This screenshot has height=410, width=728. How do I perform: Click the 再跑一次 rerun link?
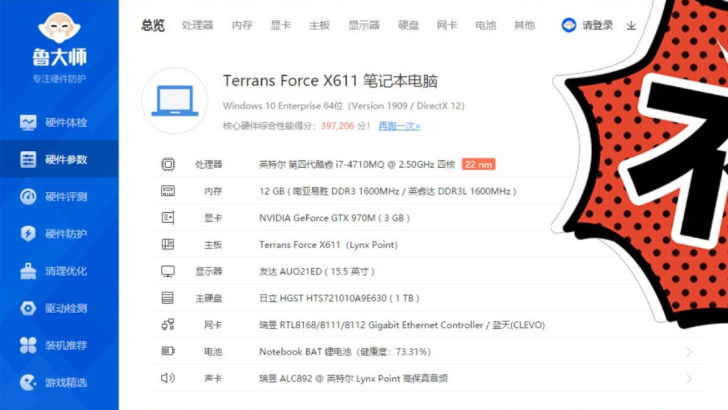399,126
